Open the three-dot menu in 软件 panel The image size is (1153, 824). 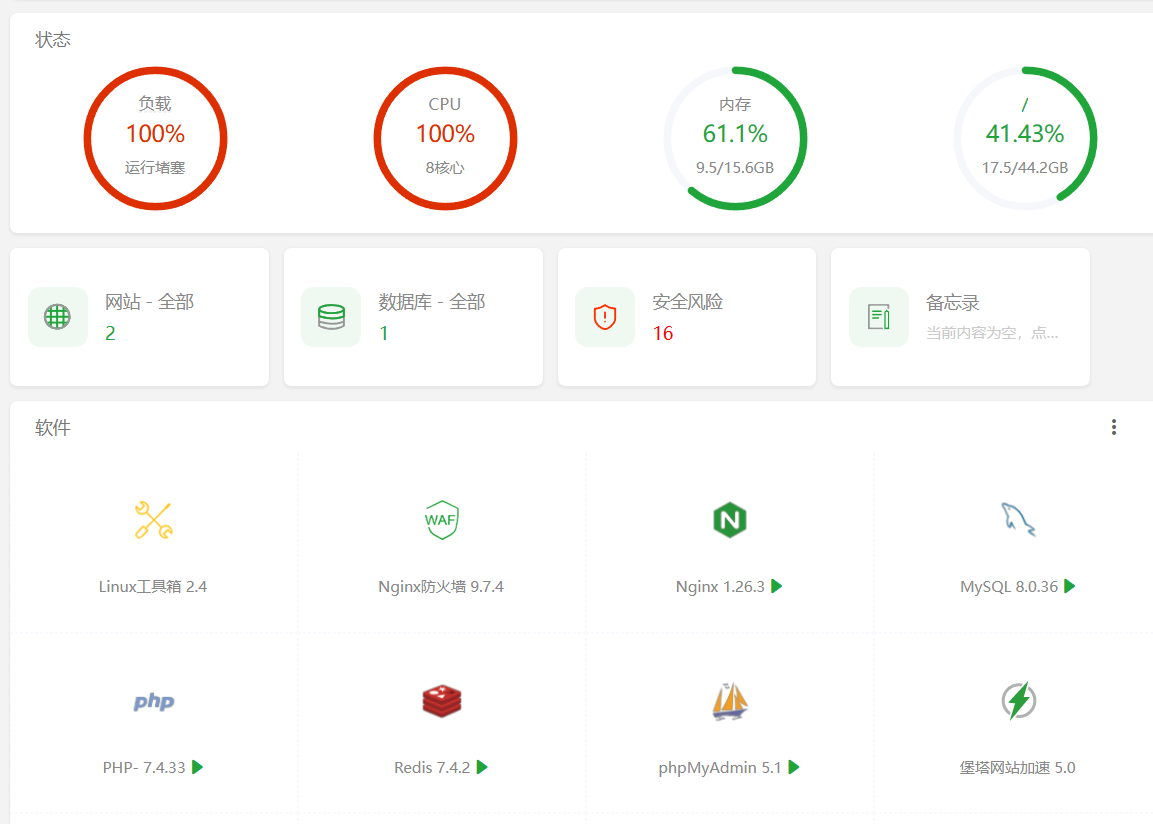coord(1114,427)
